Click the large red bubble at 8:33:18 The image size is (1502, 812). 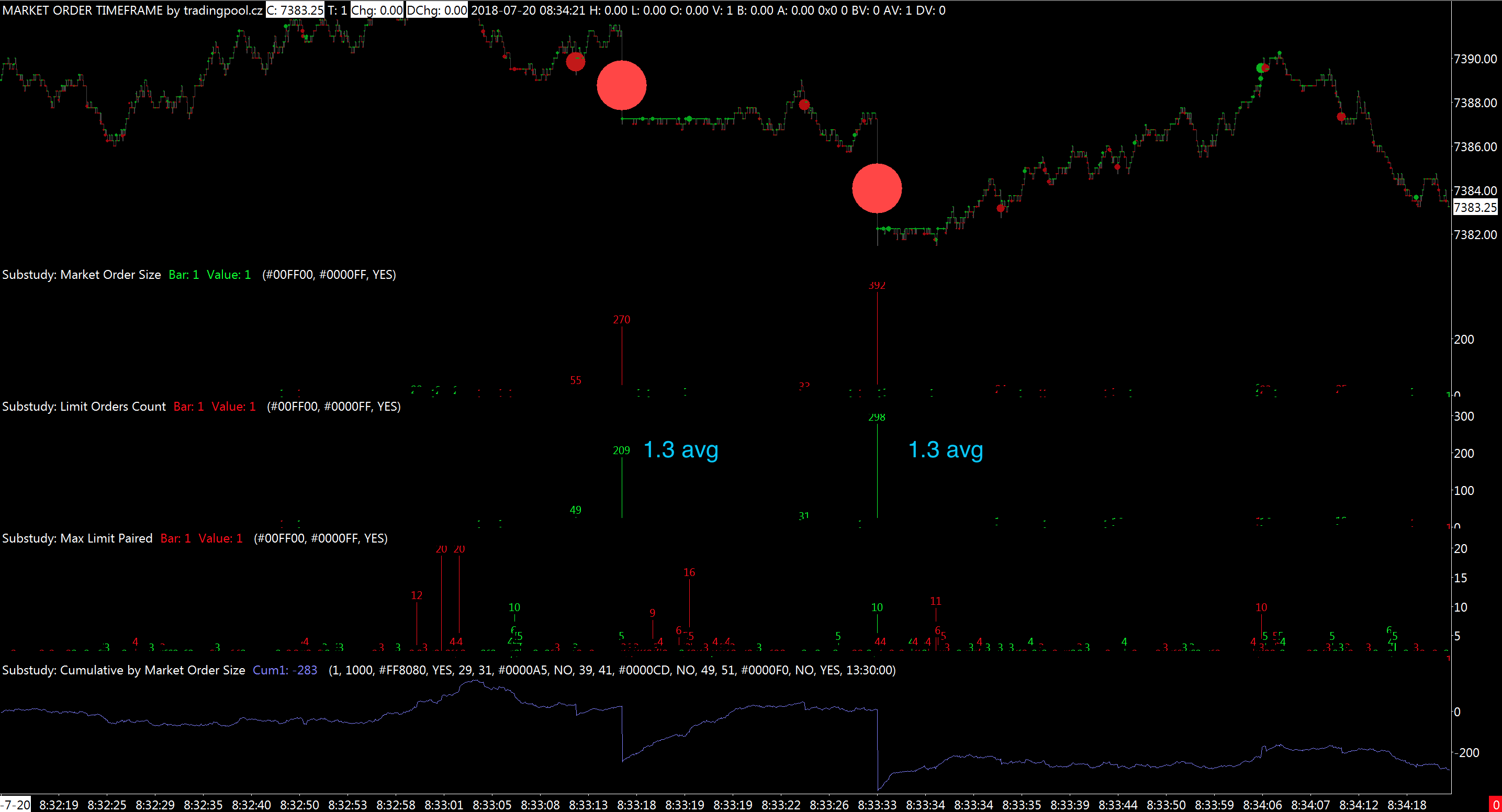coord(622,85)
